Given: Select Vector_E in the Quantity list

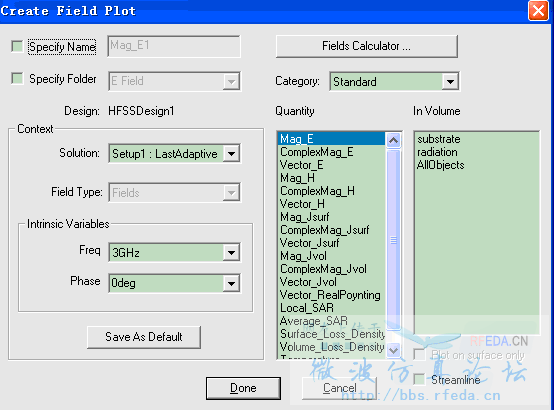Looking at the screenshot, I should coord(302,165).
